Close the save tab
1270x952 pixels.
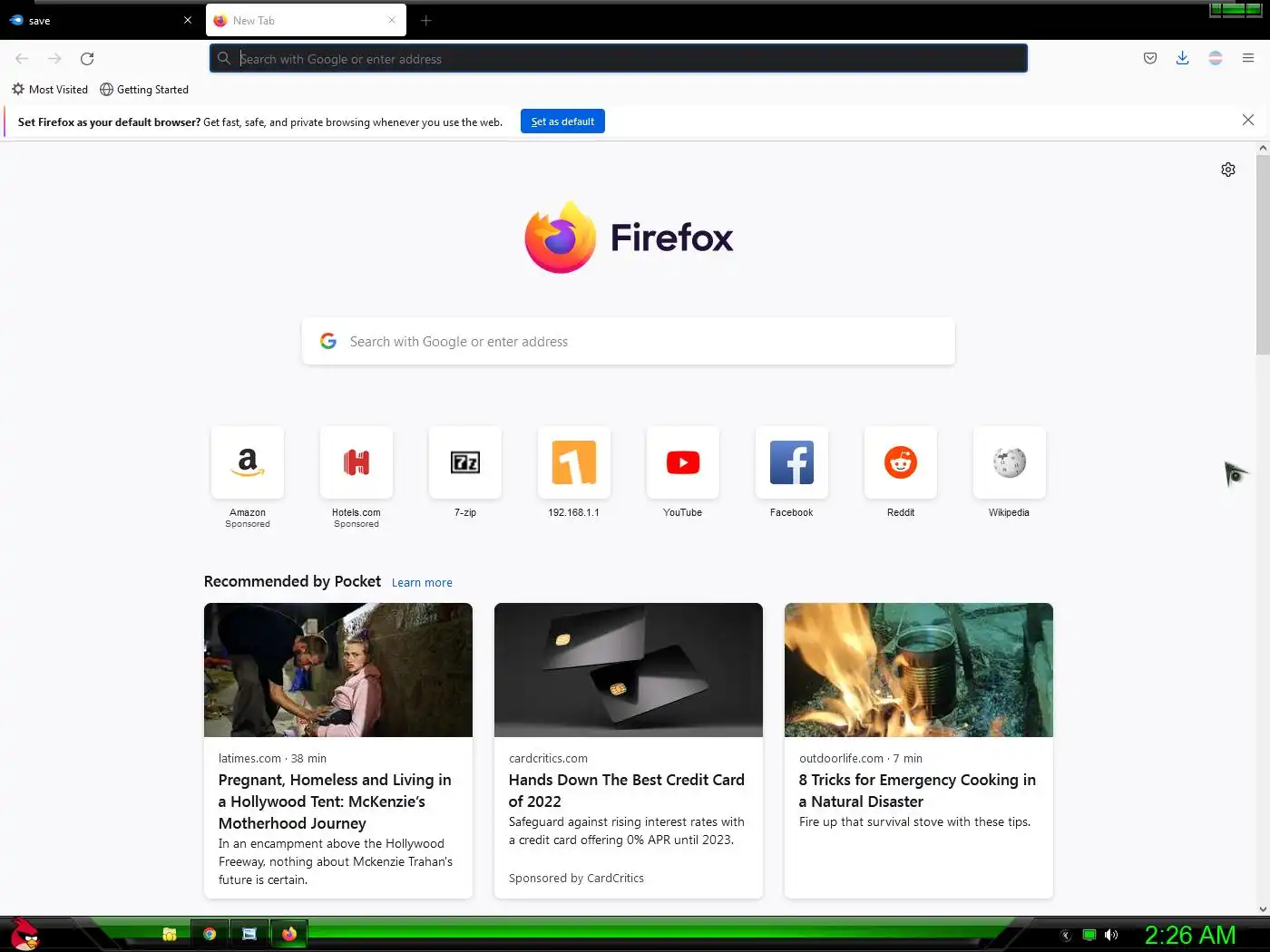click(x=188, y=20)
